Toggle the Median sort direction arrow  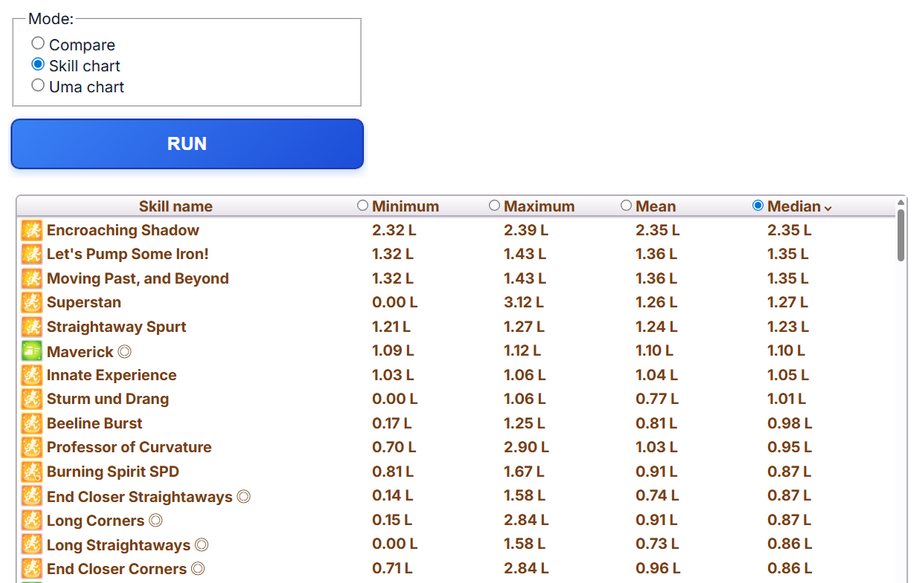point(828,208)
